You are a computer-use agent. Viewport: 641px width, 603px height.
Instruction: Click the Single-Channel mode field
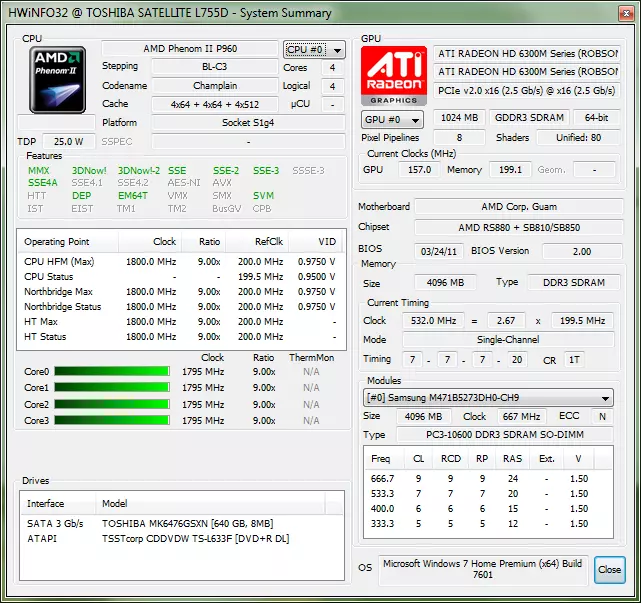[x=508, y=340]
